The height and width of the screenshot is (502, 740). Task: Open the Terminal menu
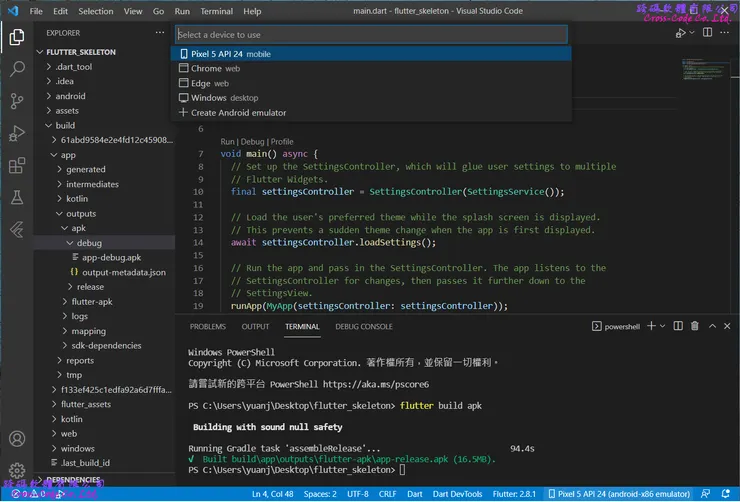[x=216, y=11]
